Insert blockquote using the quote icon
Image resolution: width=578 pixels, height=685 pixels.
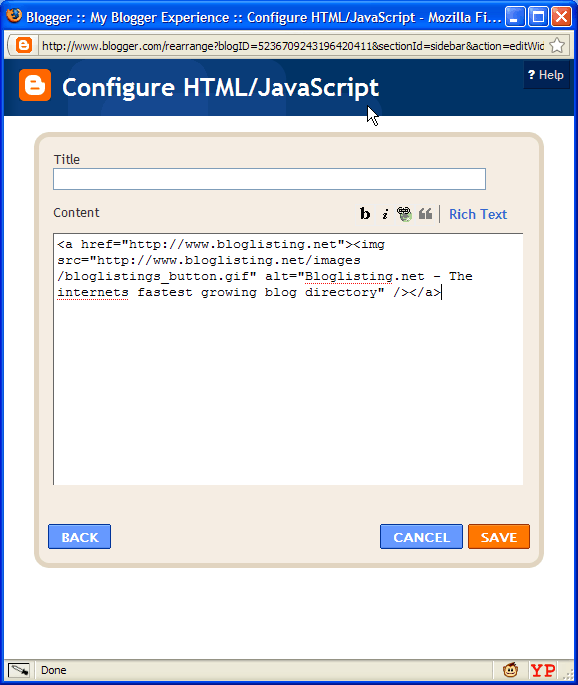426,214
